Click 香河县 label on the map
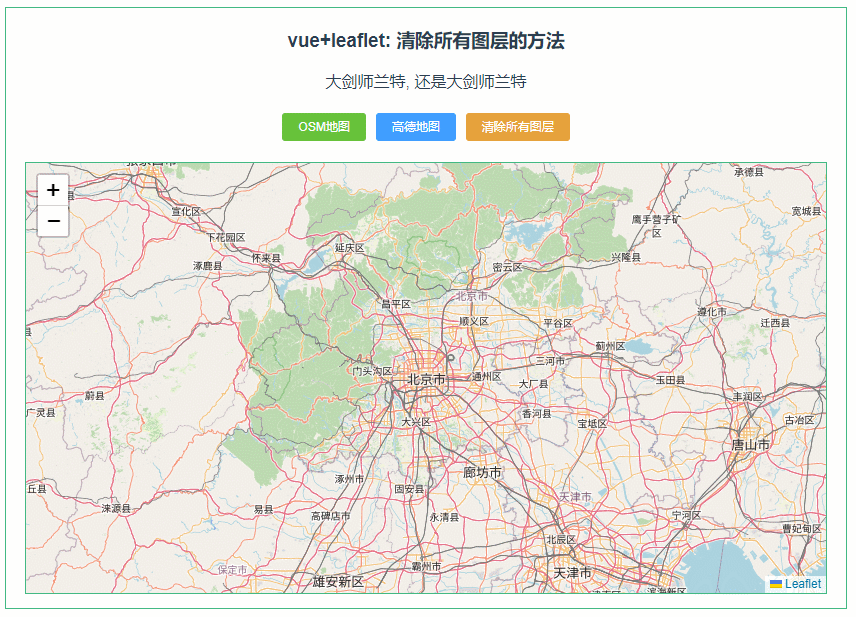The height and width of the screenshot is (617, 856). tap(537, 414)
